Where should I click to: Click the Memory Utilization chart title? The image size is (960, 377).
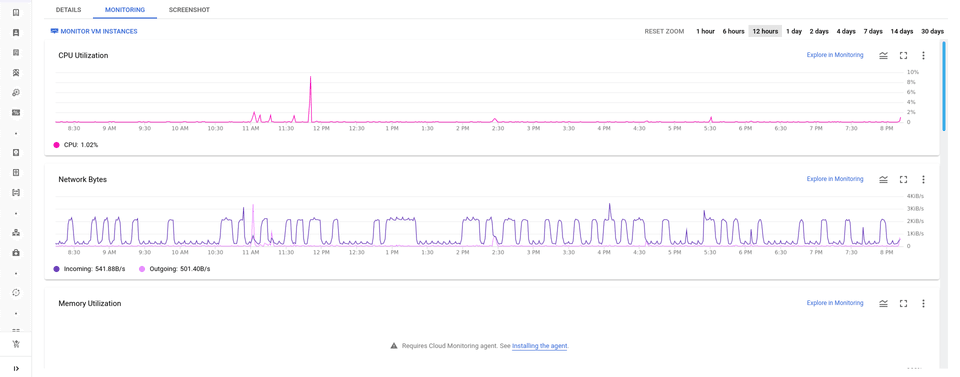pyautogui.click(x=90, y=304)
